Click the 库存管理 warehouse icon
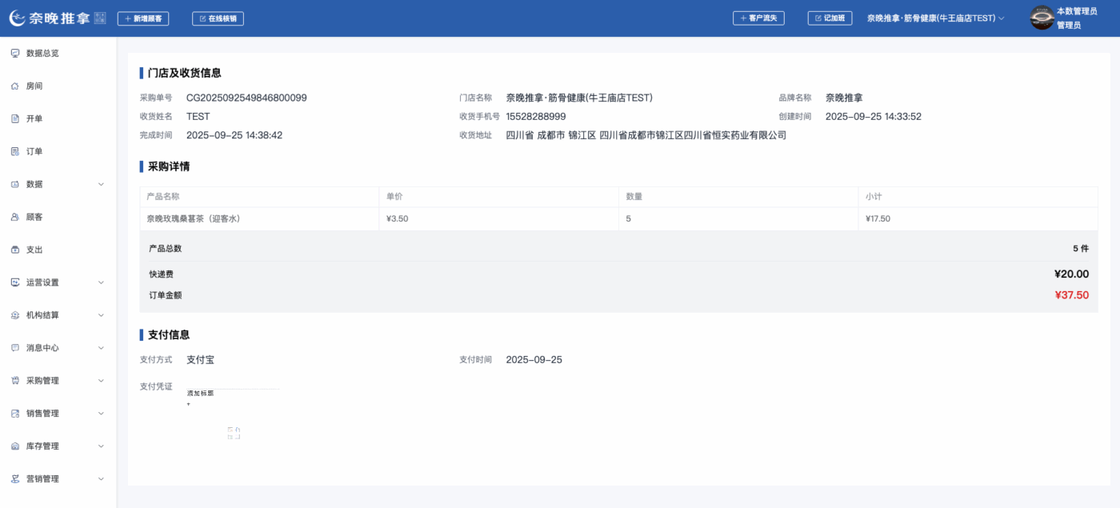This screenshot has width=1120, height=508. [x=15, y=446]
